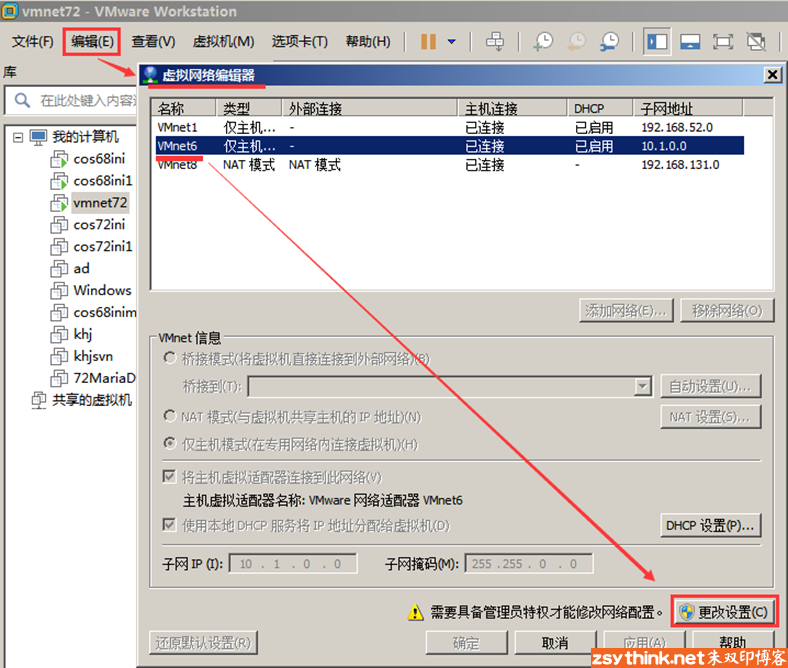788x668 pixels.
Task: Select cos72ini1 in the library tree
Action: (x=103, y=246)
